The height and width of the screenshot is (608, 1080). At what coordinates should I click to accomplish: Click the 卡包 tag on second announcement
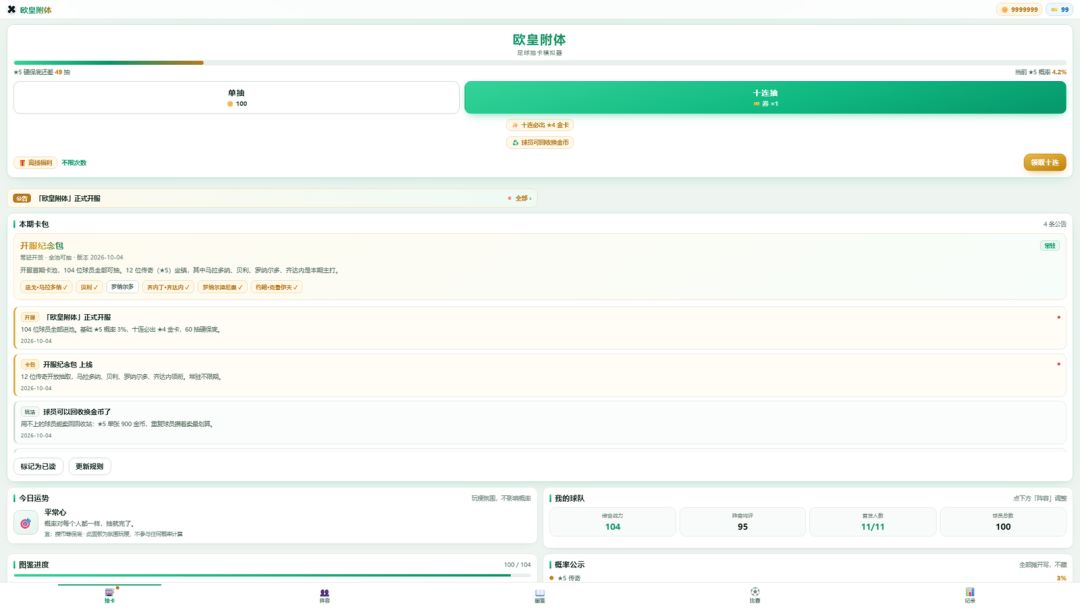[x=30, y=365]
